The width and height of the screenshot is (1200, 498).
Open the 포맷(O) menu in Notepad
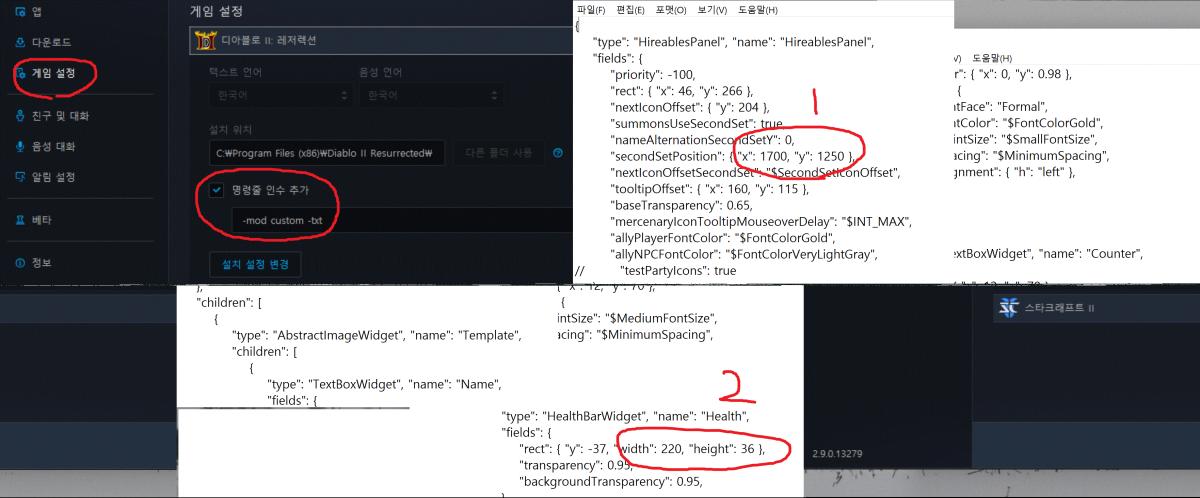tap(671, 10)
